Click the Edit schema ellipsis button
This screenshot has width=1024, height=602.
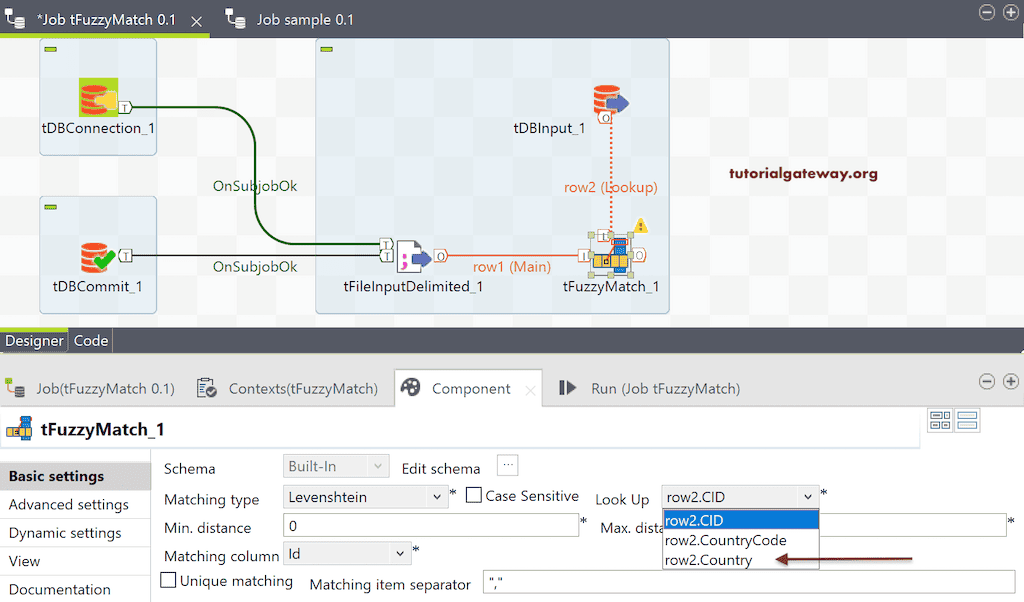point(507,465)
